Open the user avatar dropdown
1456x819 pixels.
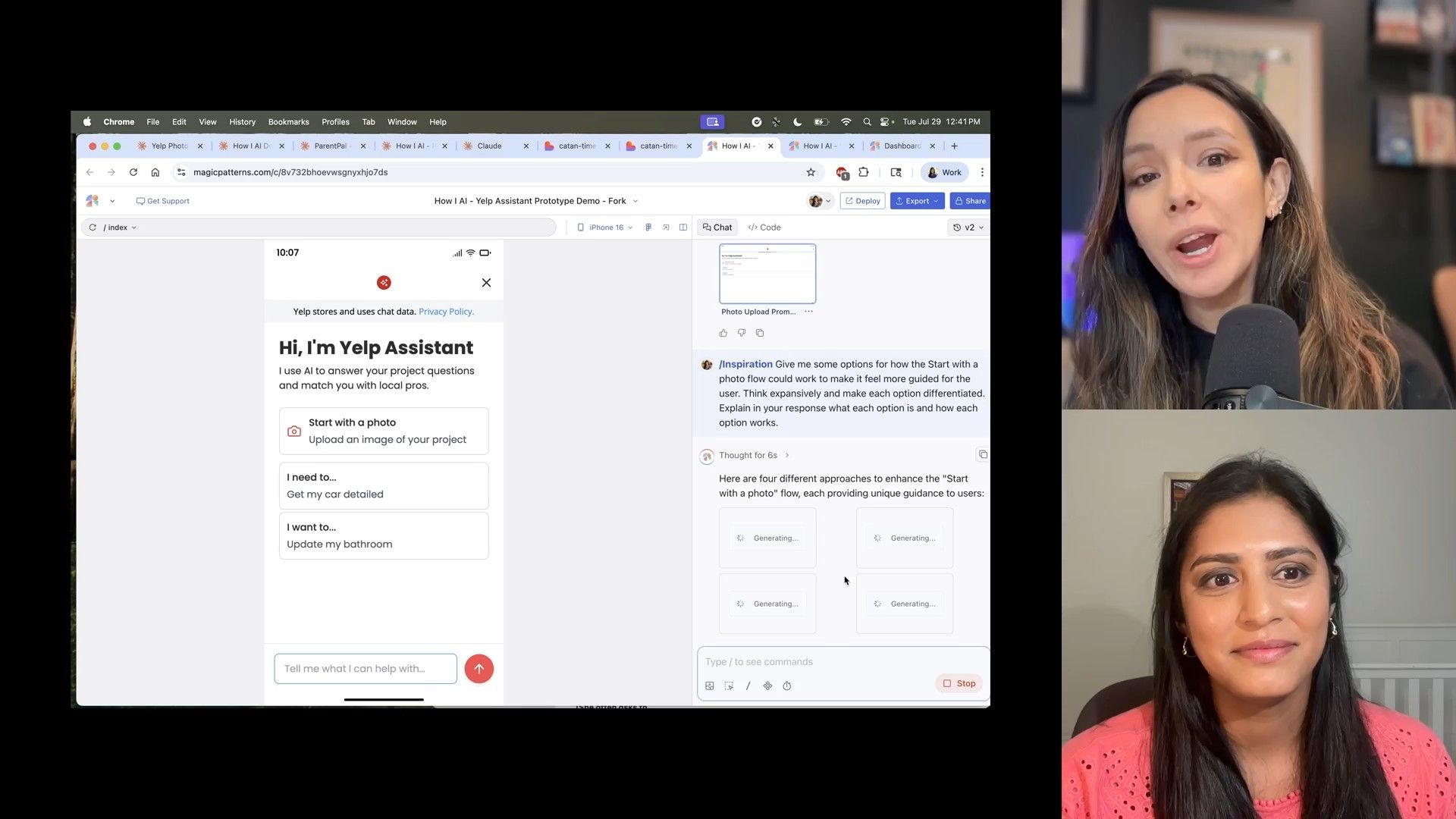point(820,201)
